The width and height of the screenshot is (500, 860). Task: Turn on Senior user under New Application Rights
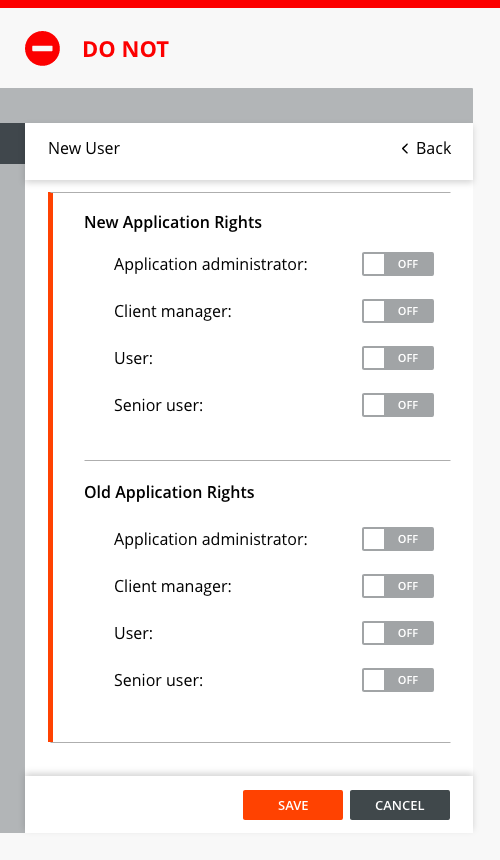coord(397,405)
